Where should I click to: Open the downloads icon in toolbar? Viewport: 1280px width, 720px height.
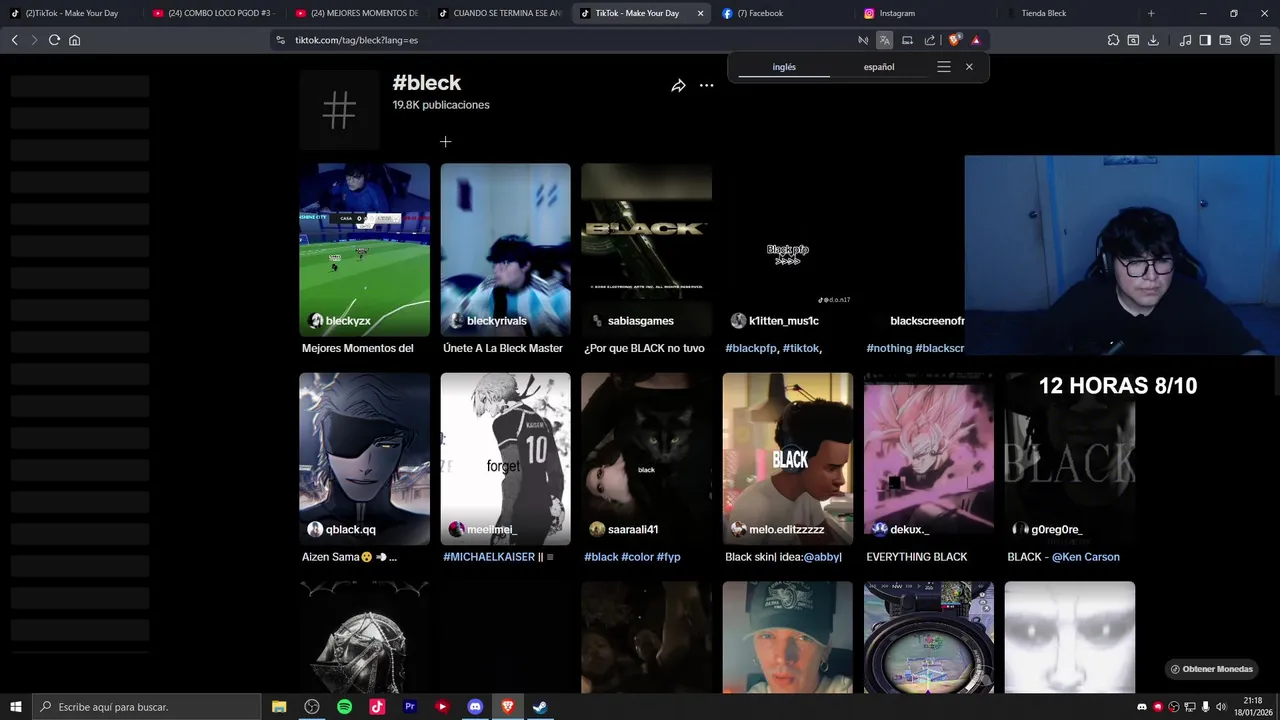click(1153, 40)
